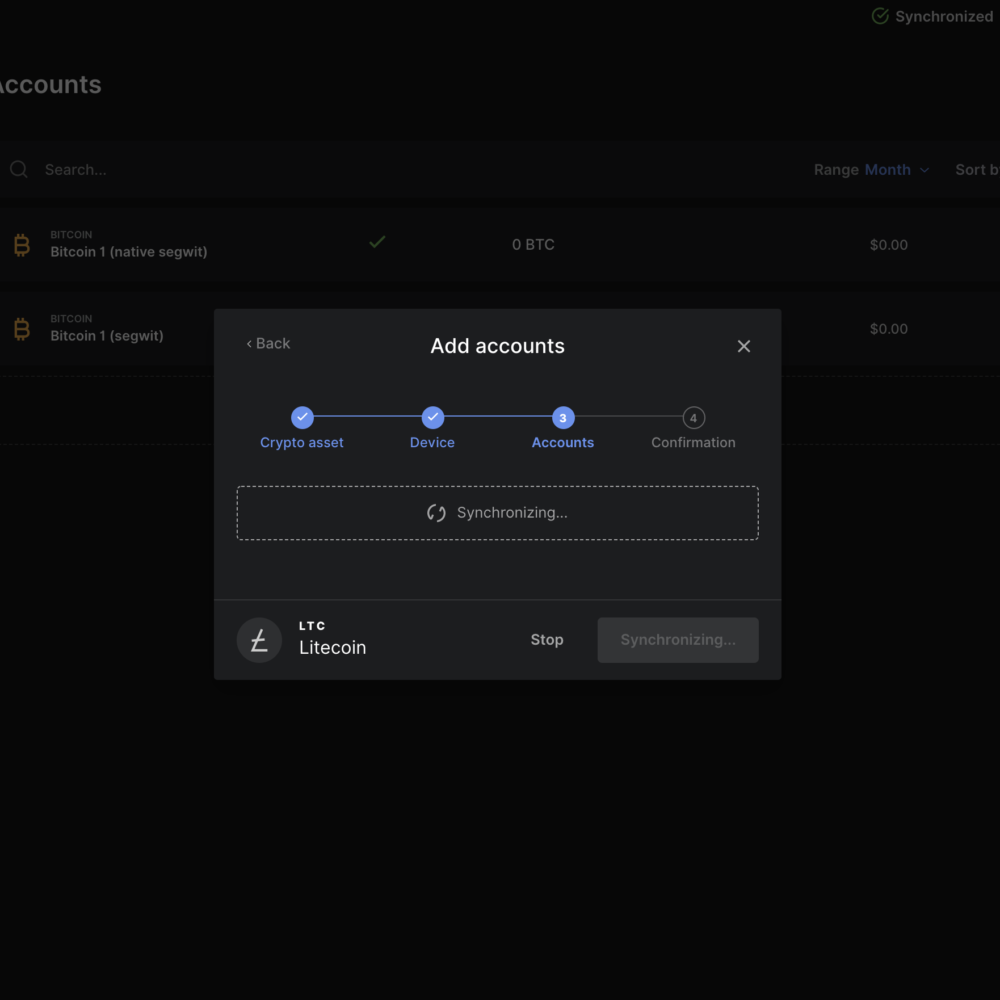This screenshot has height=1000, width=1000.
Task: Click the Bitcoin 1 (segwit) coin icon
Action: pos(21,329)
